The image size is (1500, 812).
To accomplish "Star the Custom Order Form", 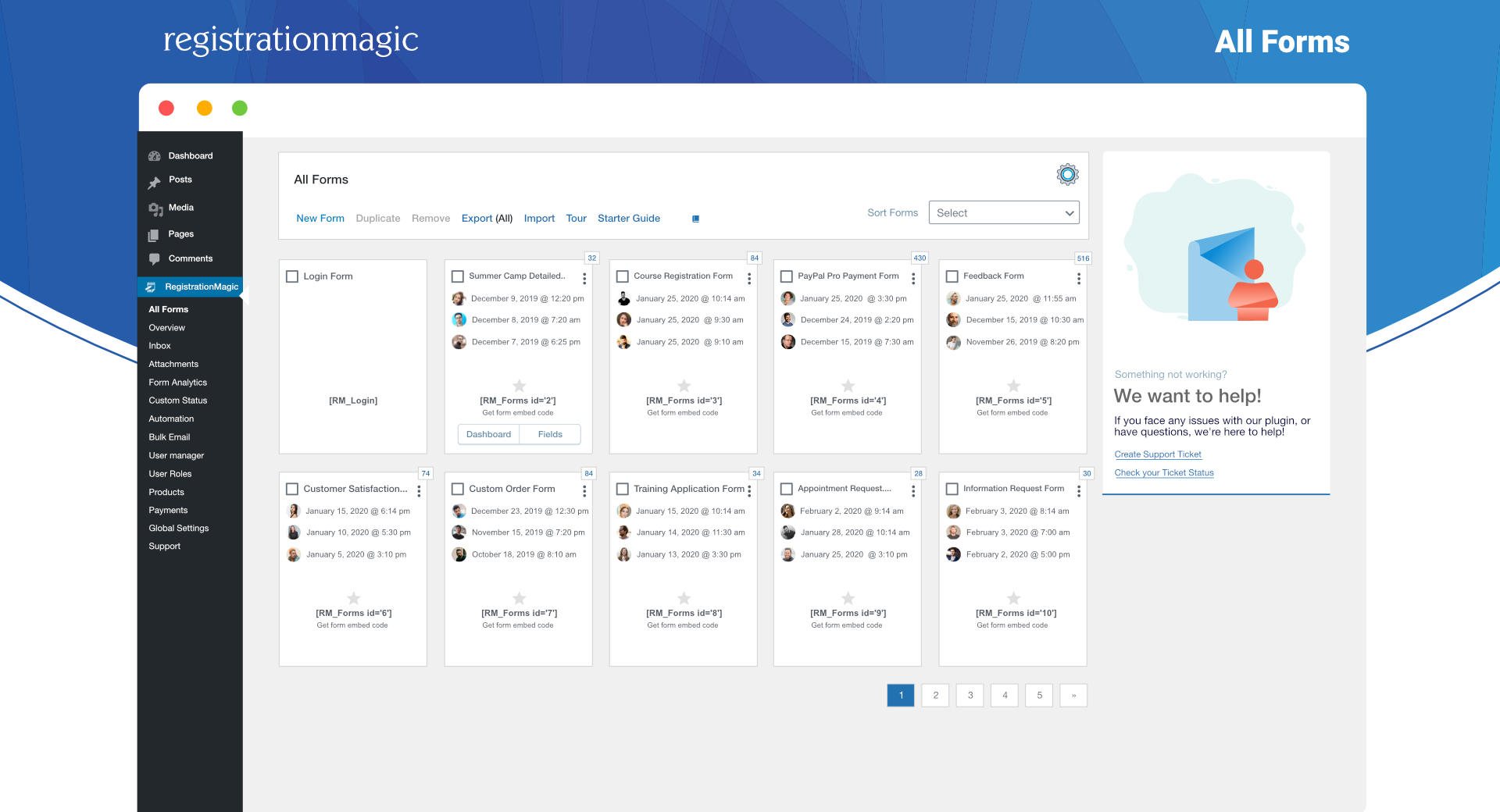I will 519,598.
